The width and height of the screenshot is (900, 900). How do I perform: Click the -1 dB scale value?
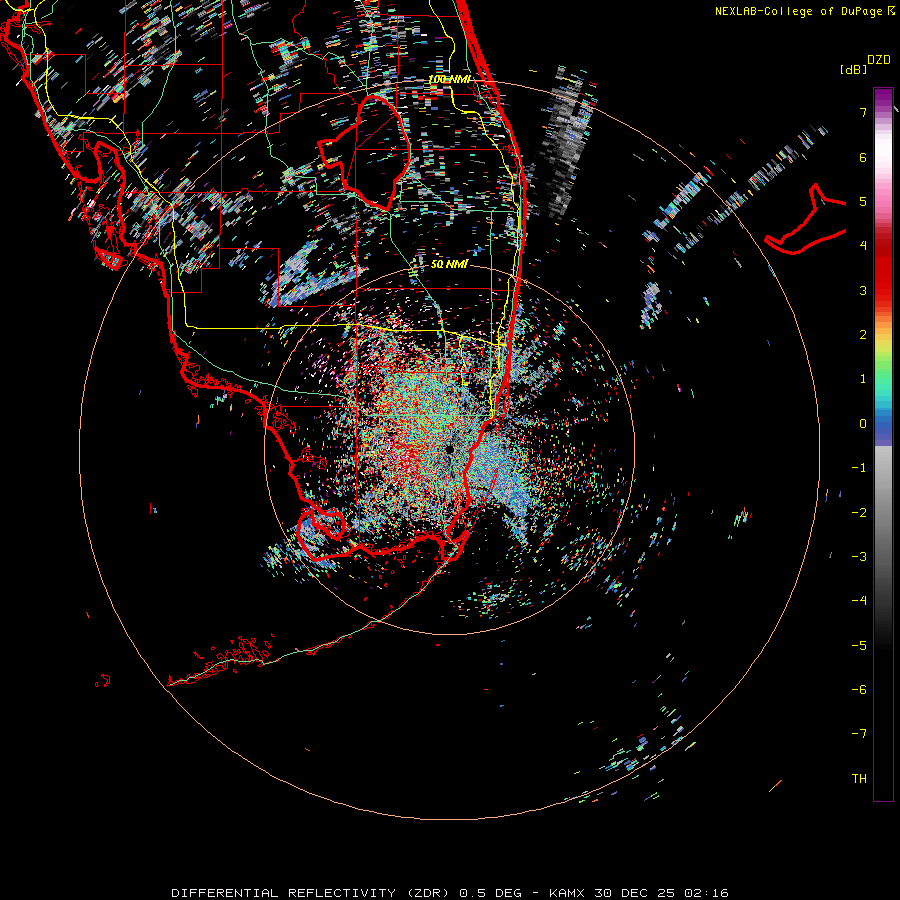coord(859,468)
